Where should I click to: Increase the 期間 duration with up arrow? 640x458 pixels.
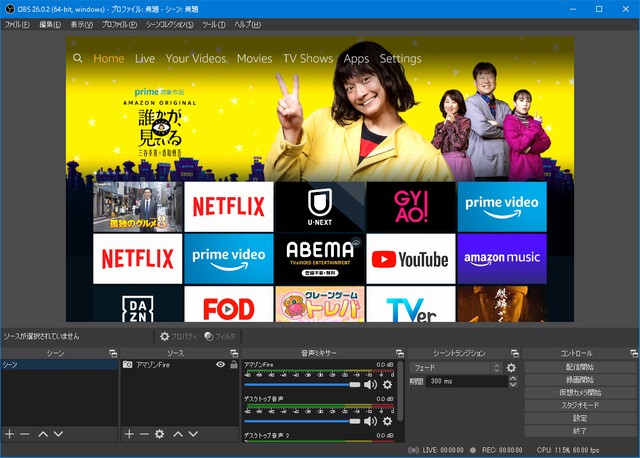pos(513,378)
